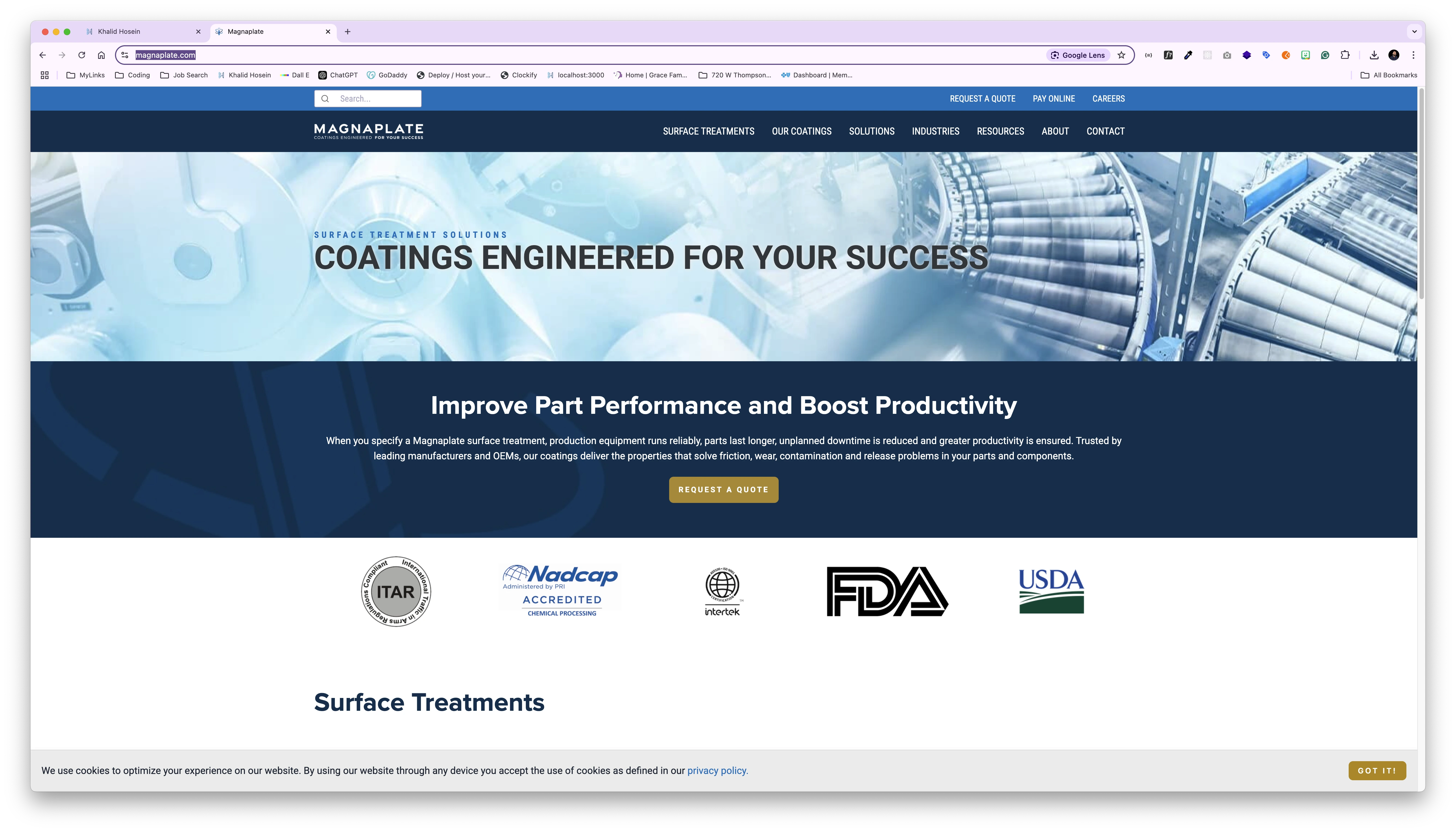Viewport: 1456px width, 832px height.
Task: Open the privacy policy link
Action: (x=717, y=770)
